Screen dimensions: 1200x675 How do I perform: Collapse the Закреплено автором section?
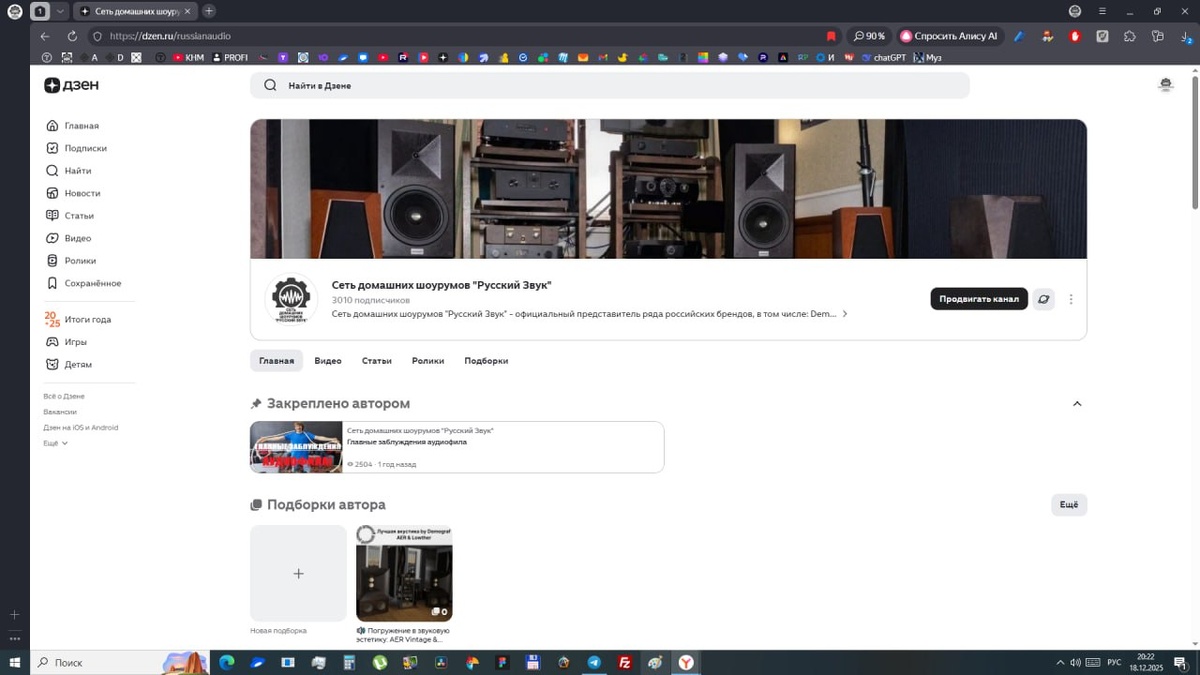pyautogui.click(x=1077, y=404)
